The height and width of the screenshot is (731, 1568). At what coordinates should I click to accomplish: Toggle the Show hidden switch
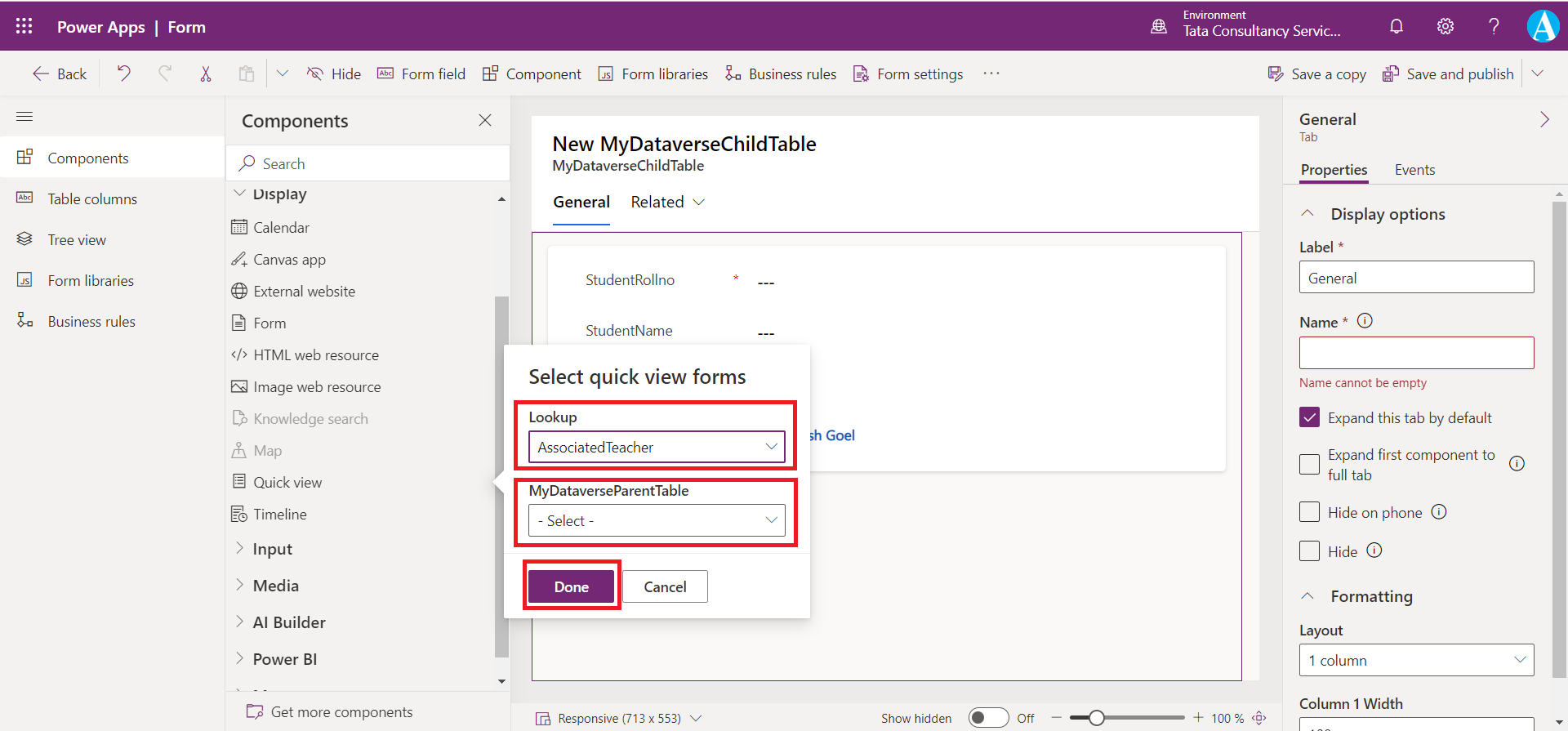[x=988, y=718]
